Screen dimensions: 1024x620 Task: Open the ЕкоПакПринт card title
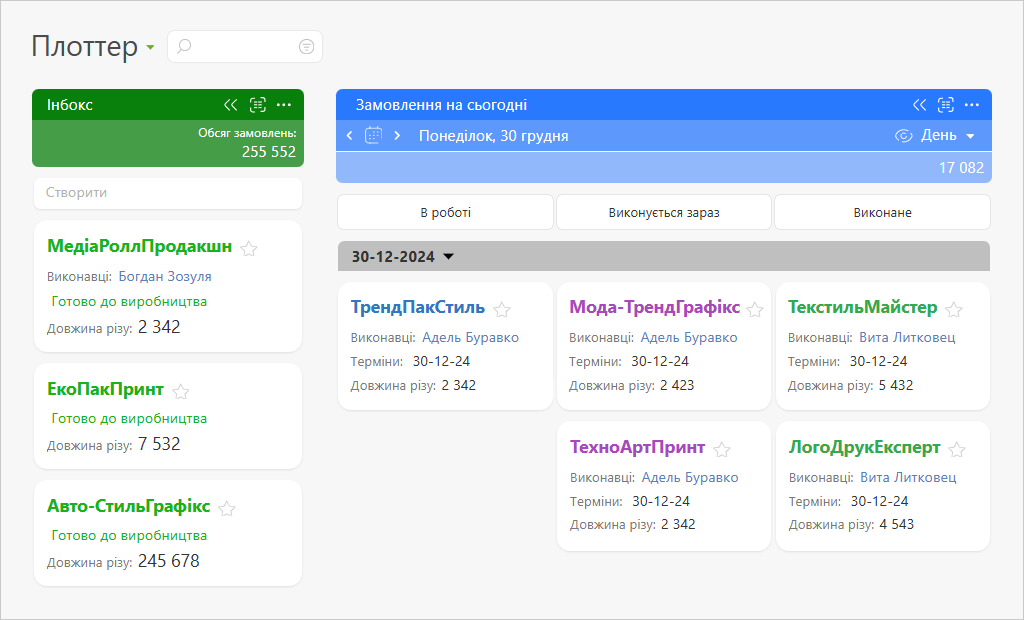point(105,389)
